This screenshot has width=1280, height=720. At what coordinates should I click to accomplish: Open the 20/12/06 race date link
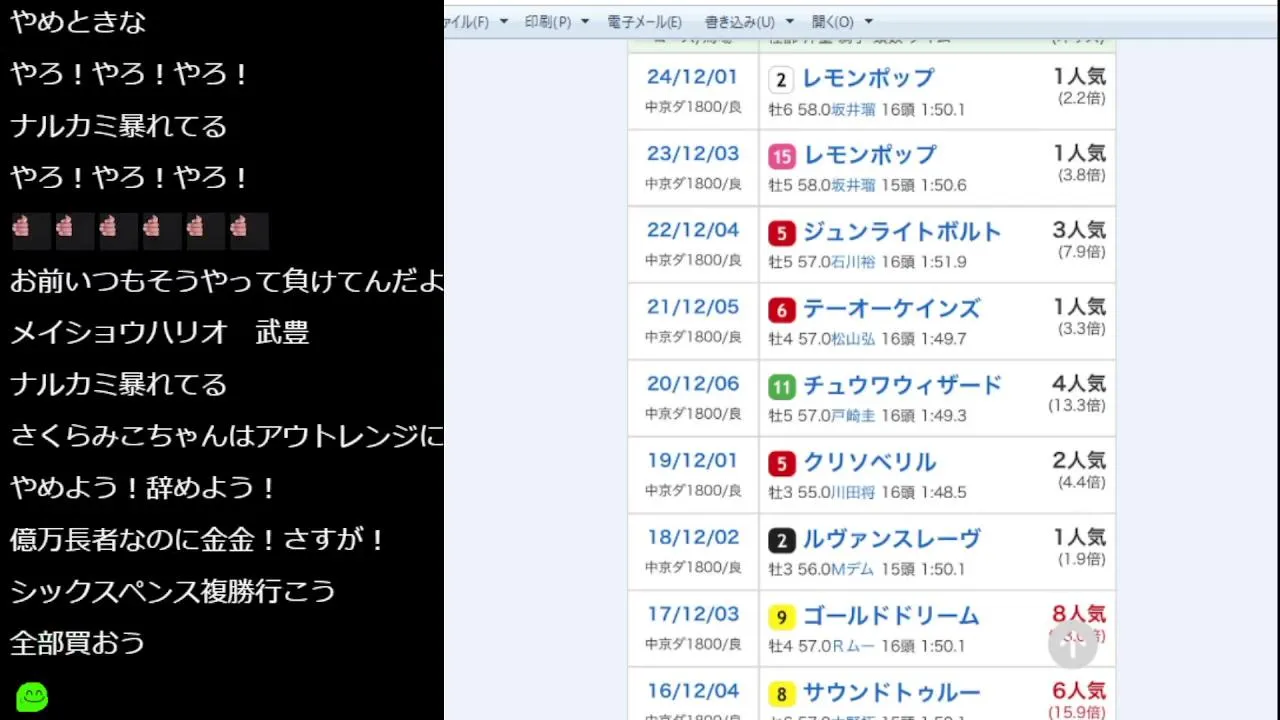coord(692,384)
